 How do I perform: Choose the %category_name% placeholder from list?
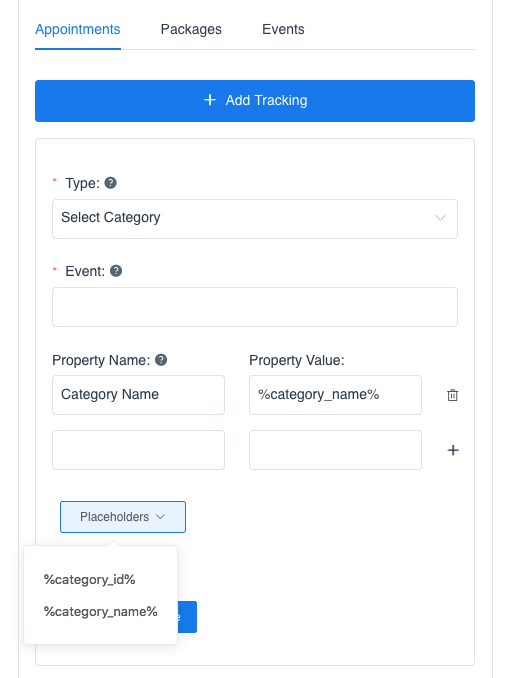coord(100,611)
